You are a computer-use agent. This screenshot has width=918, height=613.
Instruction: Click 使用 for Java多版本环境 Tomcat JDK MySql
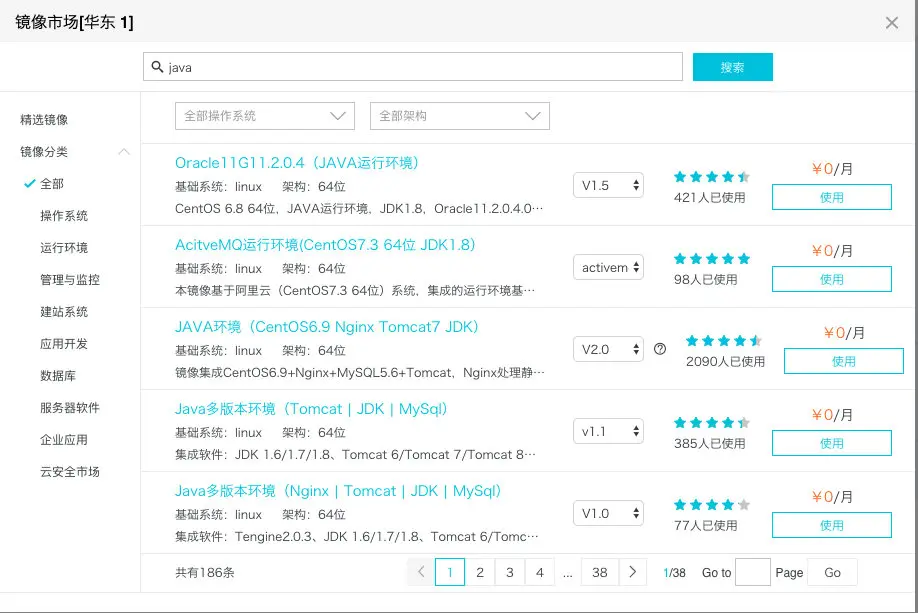click(x=831, y=443)
